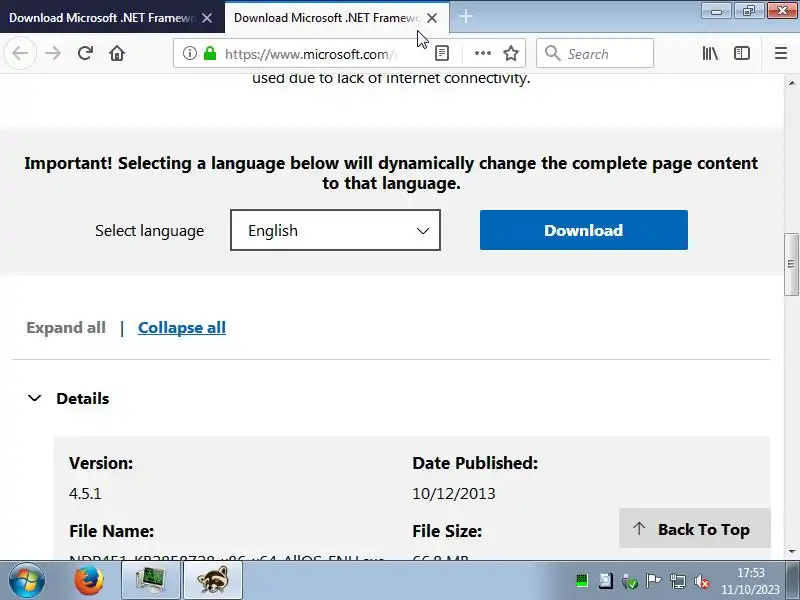Image resolution: width=800 pixels, height=600 pixels.
Task: Click the muted volume speaker icon
Action: 702,581
